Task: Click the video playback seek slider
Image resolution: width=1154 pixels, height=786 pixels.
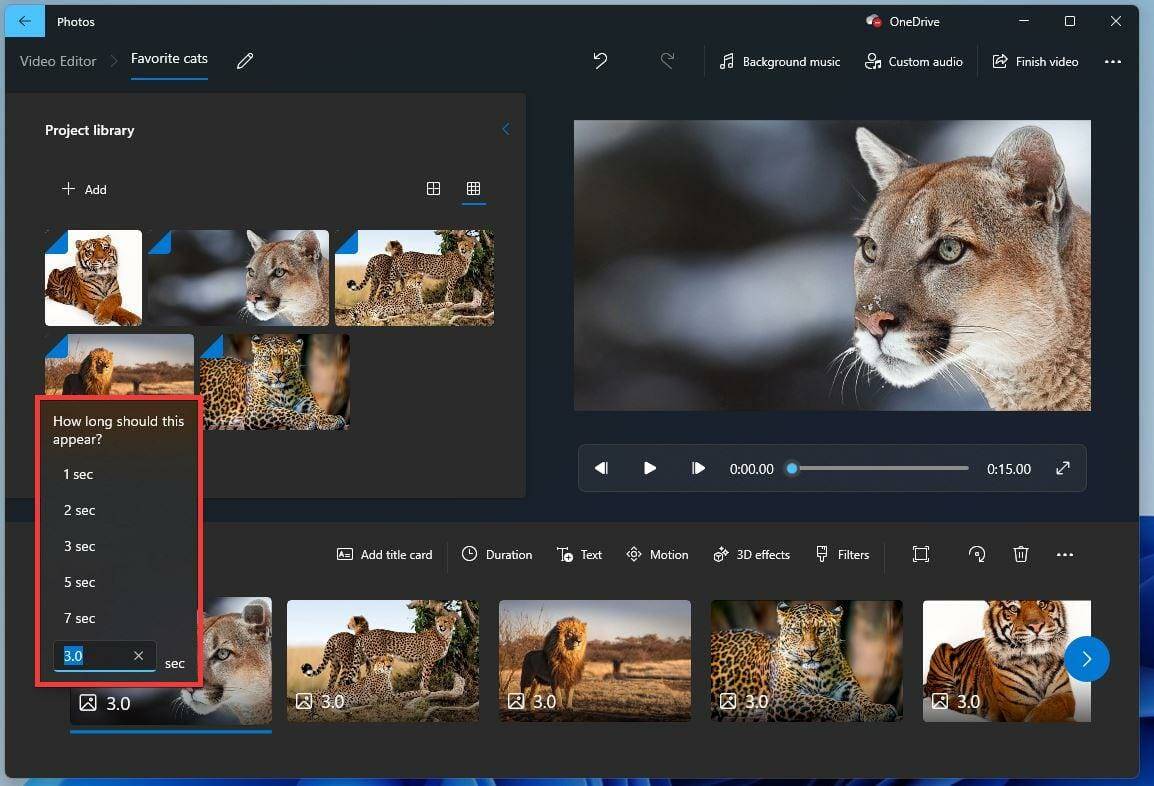Action: [880, 468]
